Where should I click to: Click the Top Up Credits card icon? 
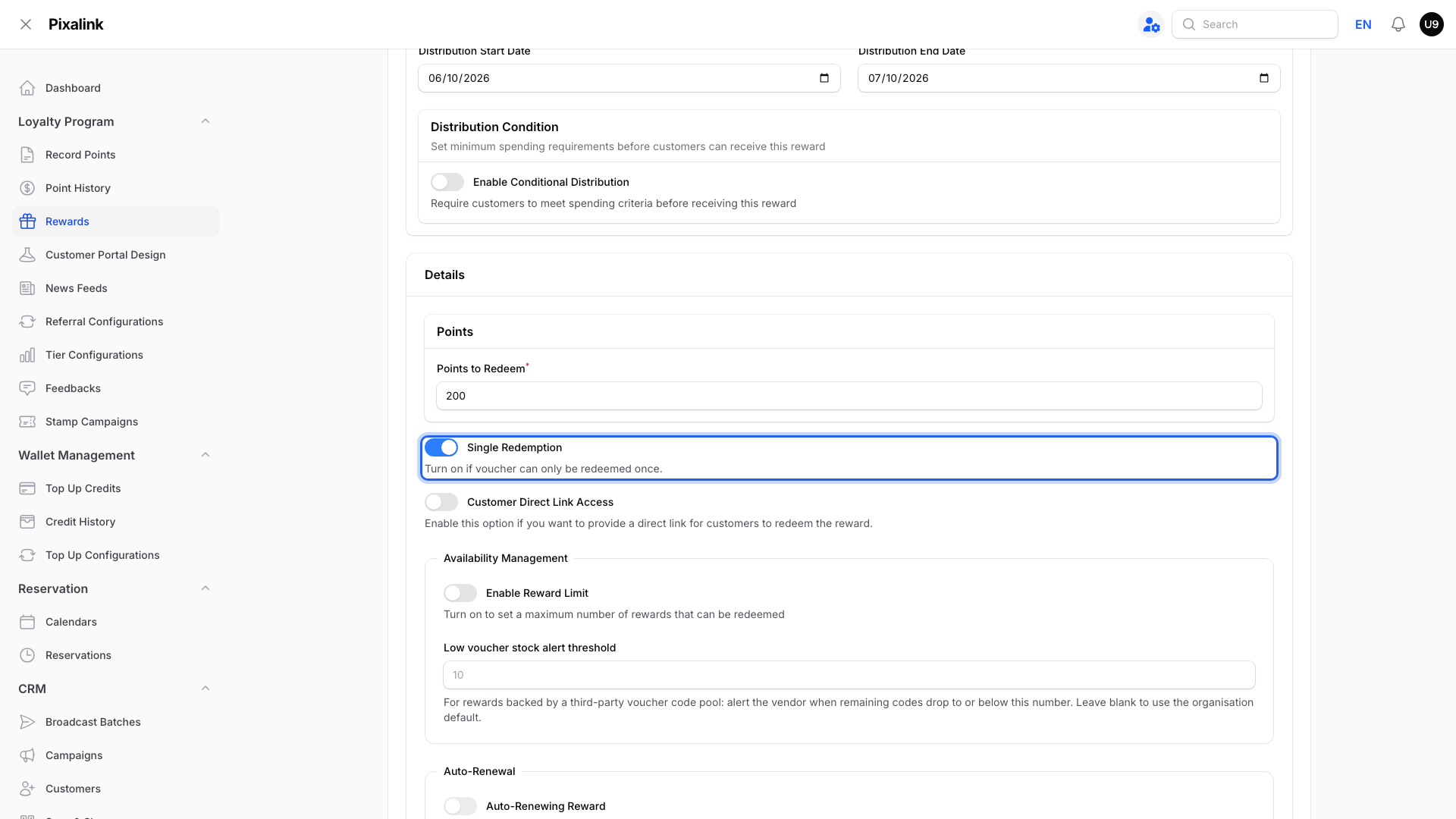(x=27, y=488)
